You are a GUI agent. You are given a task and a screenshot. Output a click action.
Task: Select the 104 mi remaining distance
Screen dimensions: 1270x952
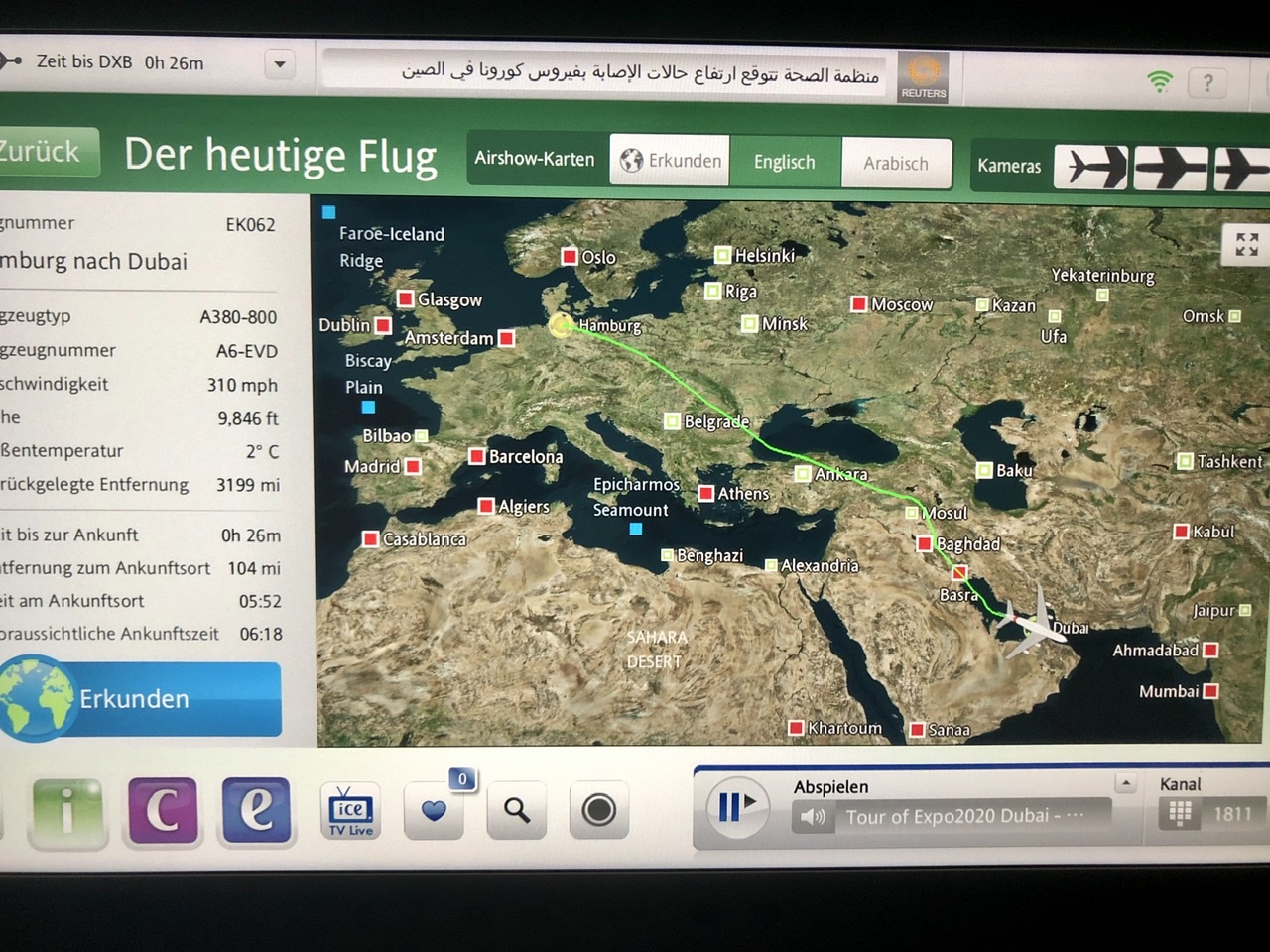[254, 568]
